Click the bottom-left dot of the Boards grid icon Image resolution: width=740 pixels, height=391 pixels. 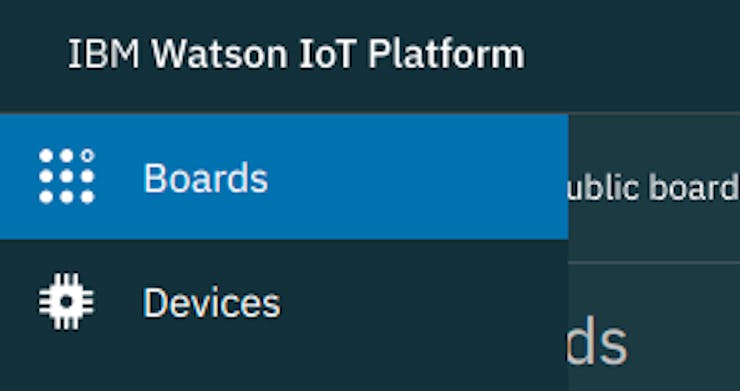46,197
